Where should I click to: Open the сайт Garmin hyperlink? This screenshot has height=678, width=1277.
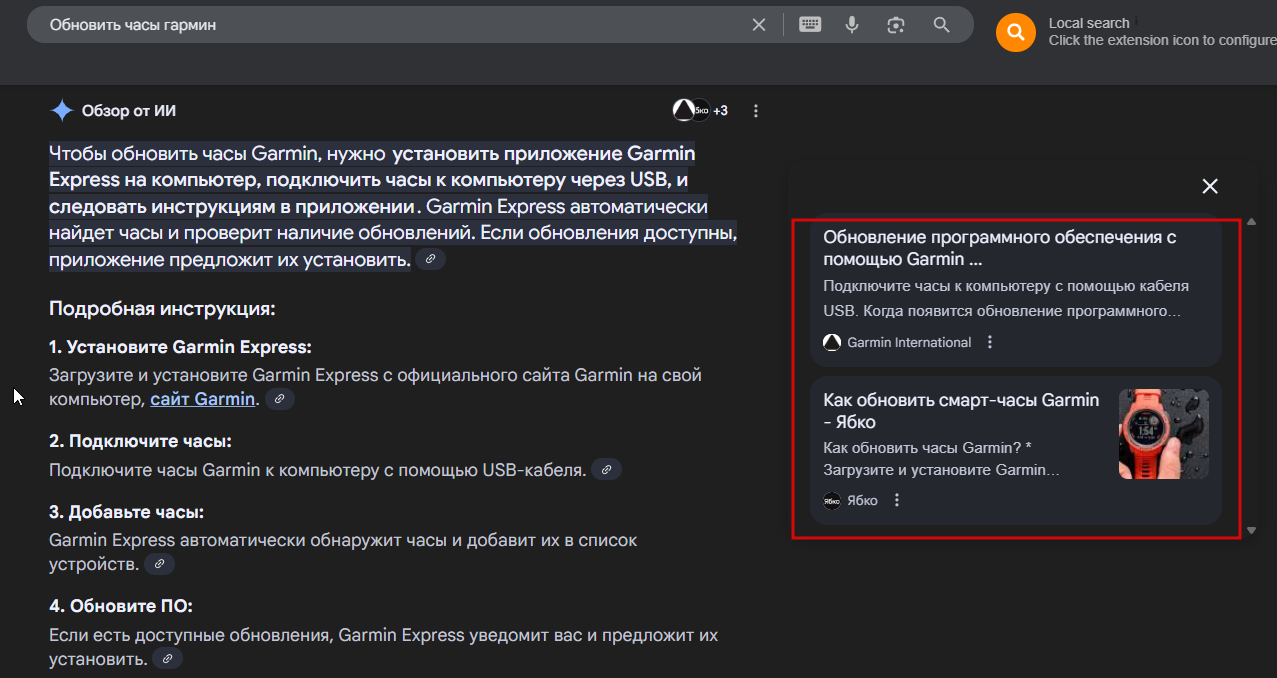(203, 399)
